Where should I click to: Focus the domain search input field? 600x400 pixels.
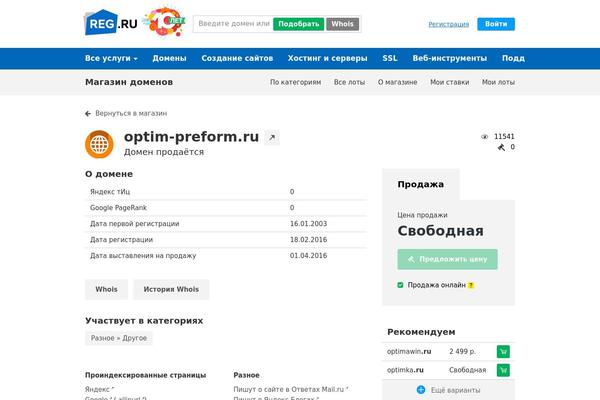233,24
